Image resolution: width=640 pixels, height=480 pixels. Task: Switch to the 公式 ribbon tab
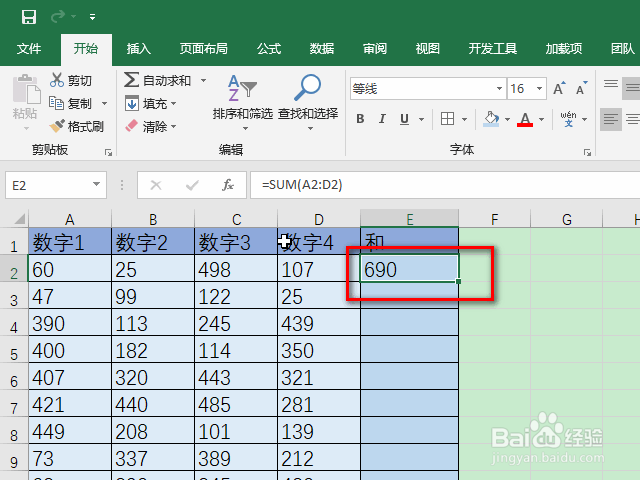point(269,49)
